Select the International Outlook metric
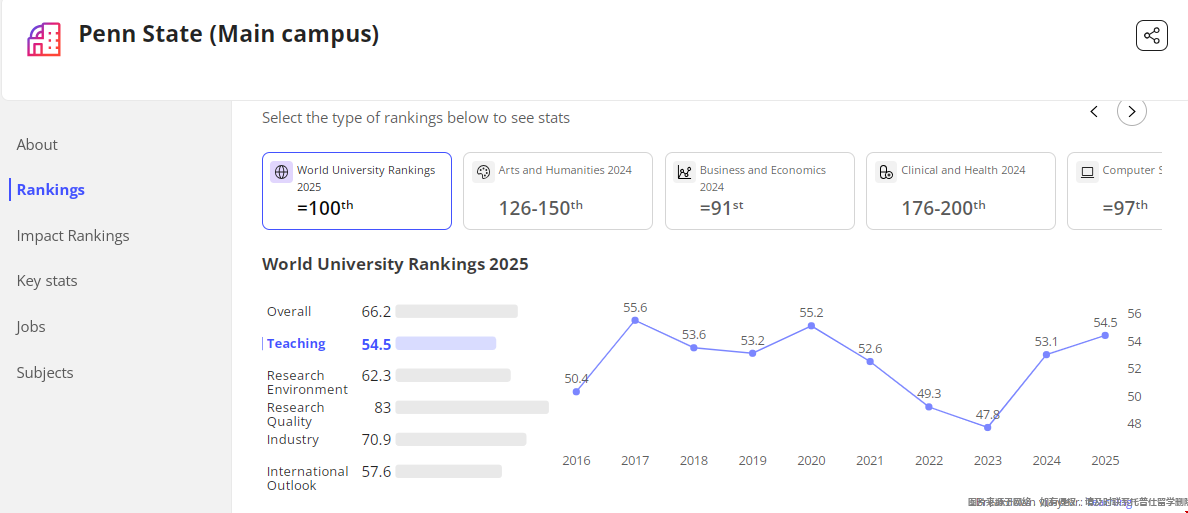The width and height of the screenshot is (1188, 513). point(308,478)
